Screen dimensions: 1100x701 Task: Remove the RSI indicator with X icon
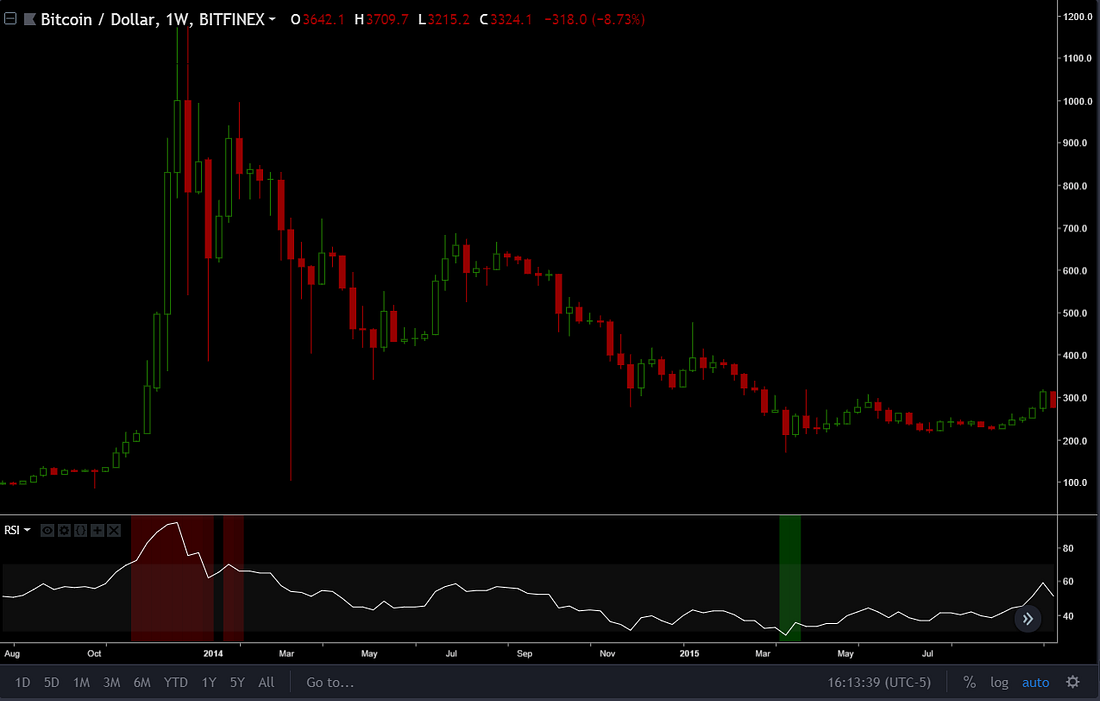(113, 530)
